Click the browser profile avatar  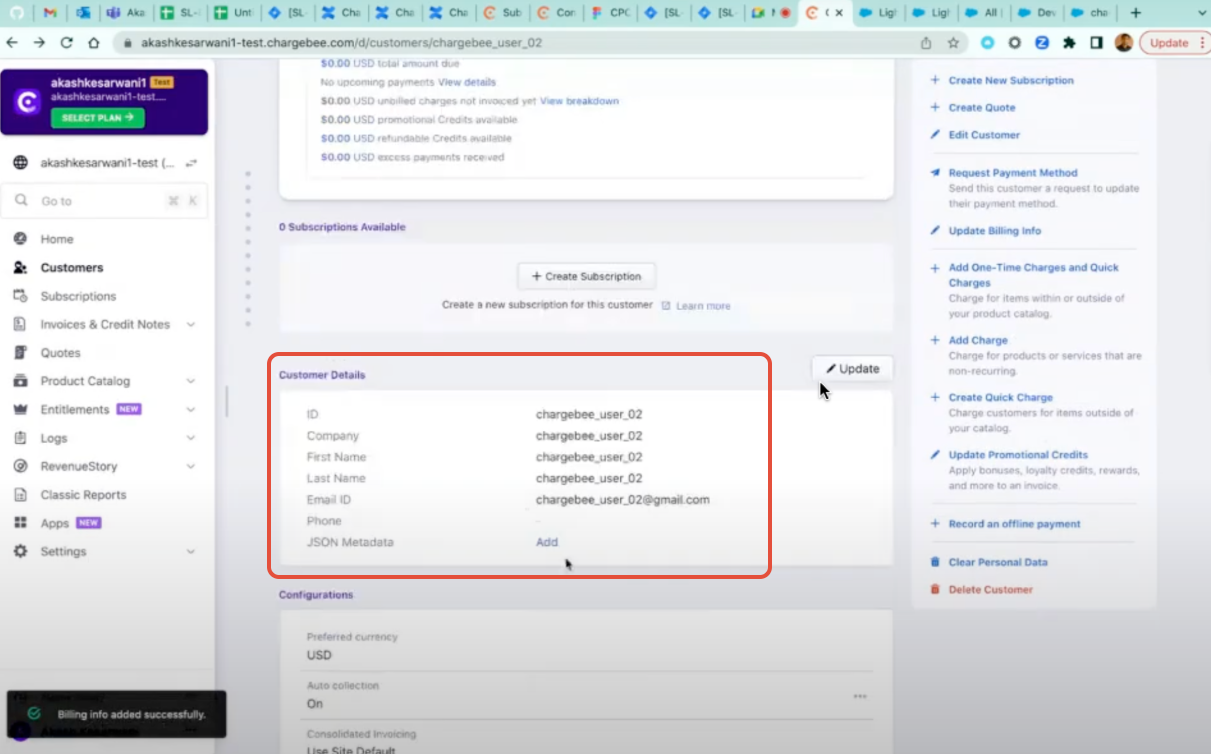pos(1124,43)
